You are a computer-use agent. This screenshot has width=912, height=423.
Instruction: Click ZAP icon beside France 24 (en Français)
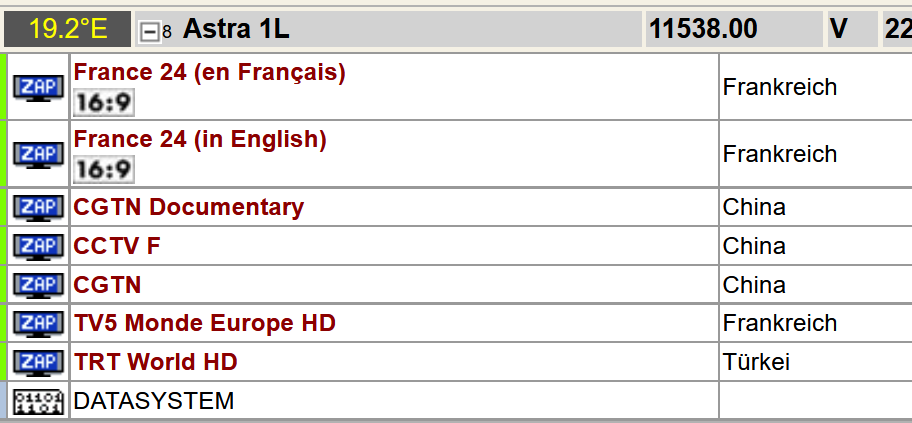(38, 87)
